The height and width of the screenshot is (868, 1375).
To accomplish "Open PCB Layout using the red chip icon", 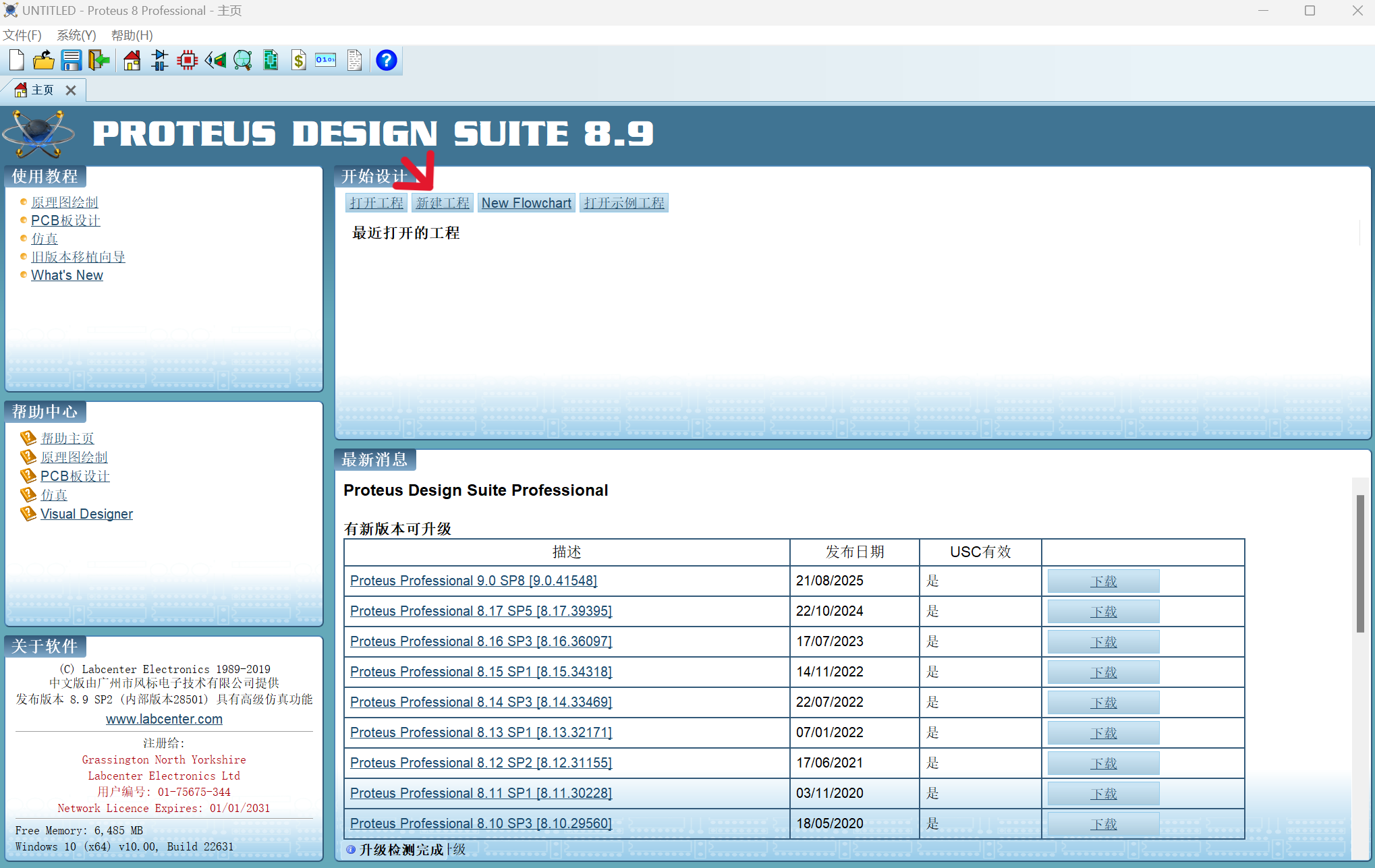I will point(188,61).
